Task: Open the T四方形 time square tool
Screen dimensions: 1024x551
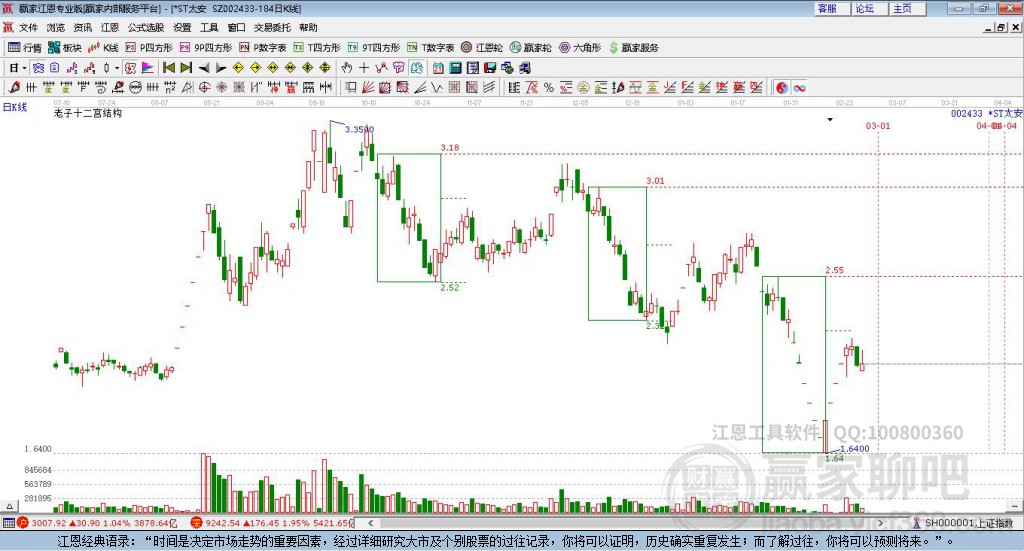Action: (317, 48)
